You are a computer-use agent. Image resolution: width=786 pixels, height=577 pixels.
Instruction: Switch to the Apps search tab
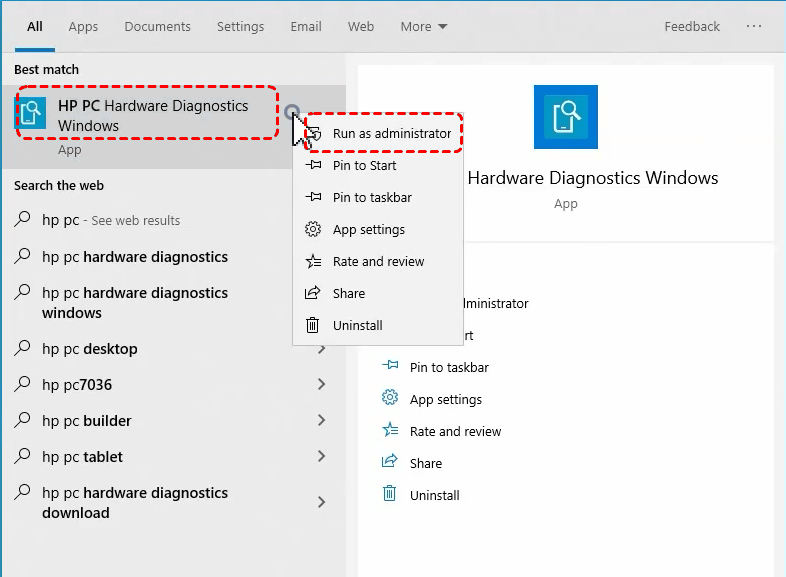pos(83,27)
